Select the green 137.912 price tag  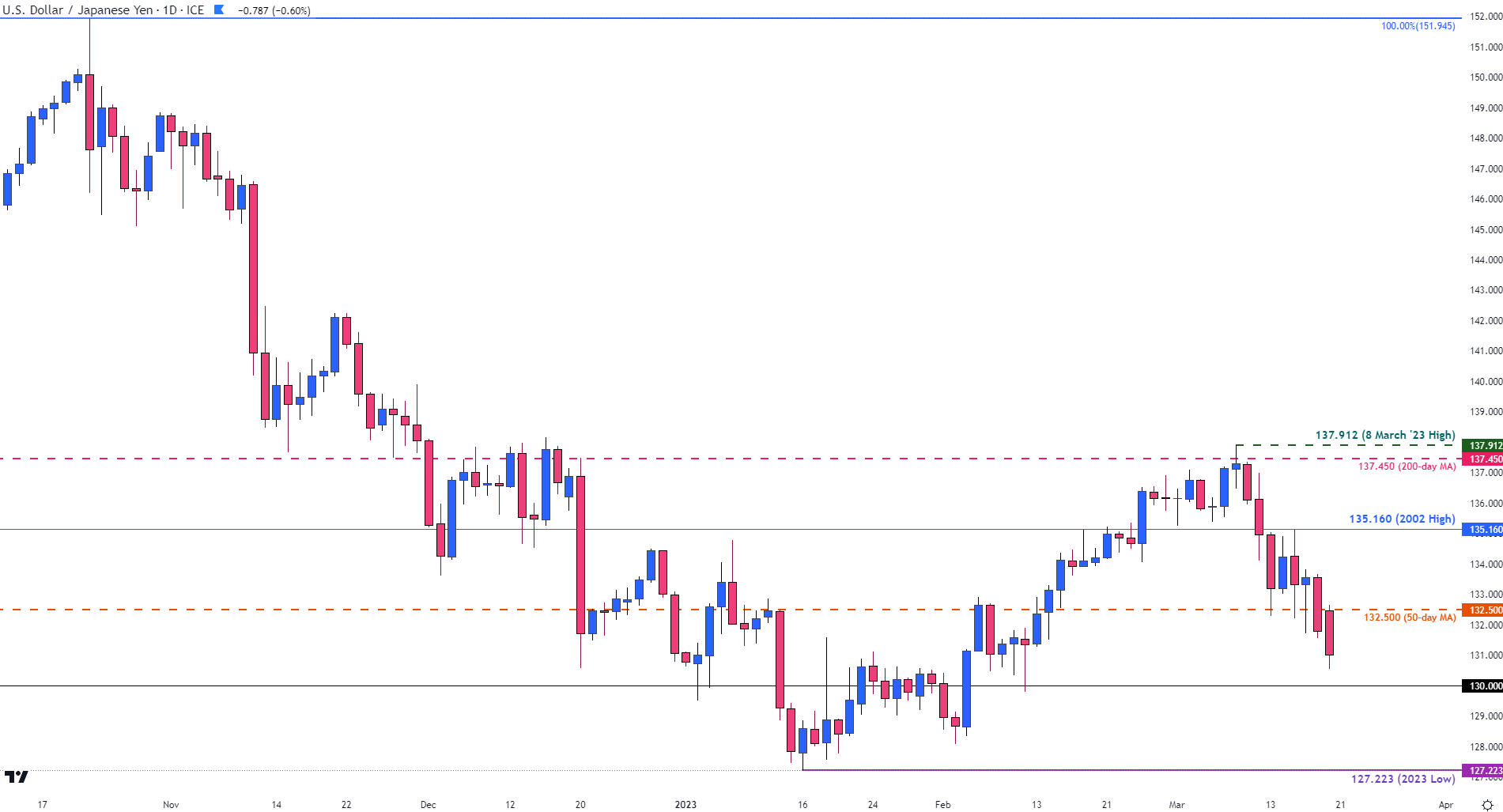1482,445
